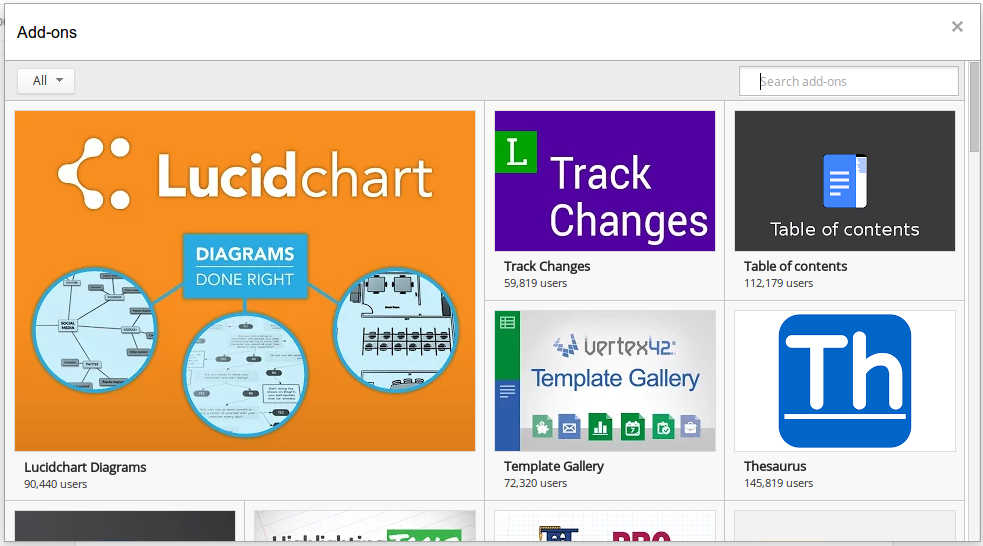Click the 59,819 users text
Image resolution: width=983 pixels, height=546 pixels.
pos(535,283)
